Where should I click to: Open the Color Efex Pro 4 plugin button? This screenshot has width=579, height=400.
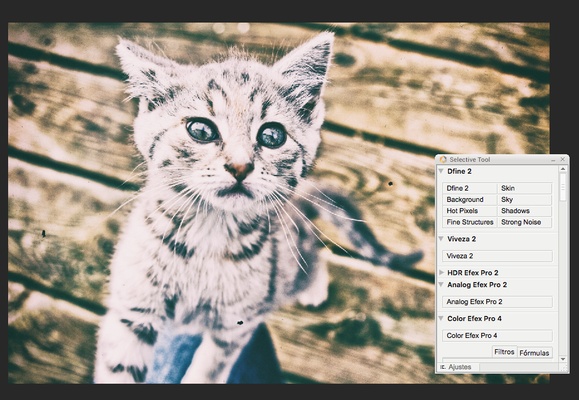pyautogui.click(x=497, y=336)
